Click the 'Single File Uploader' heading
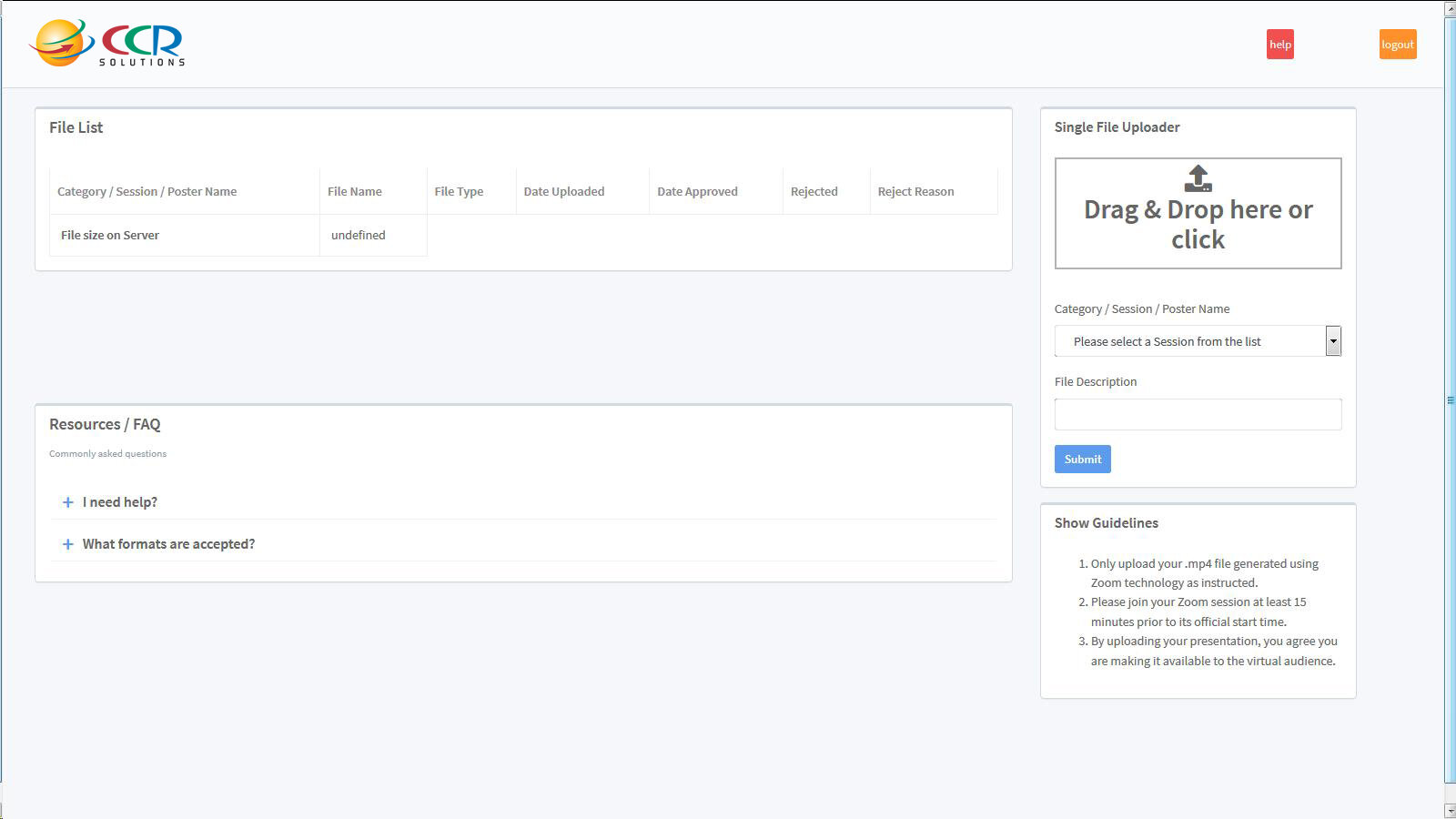 (1117, 127)
